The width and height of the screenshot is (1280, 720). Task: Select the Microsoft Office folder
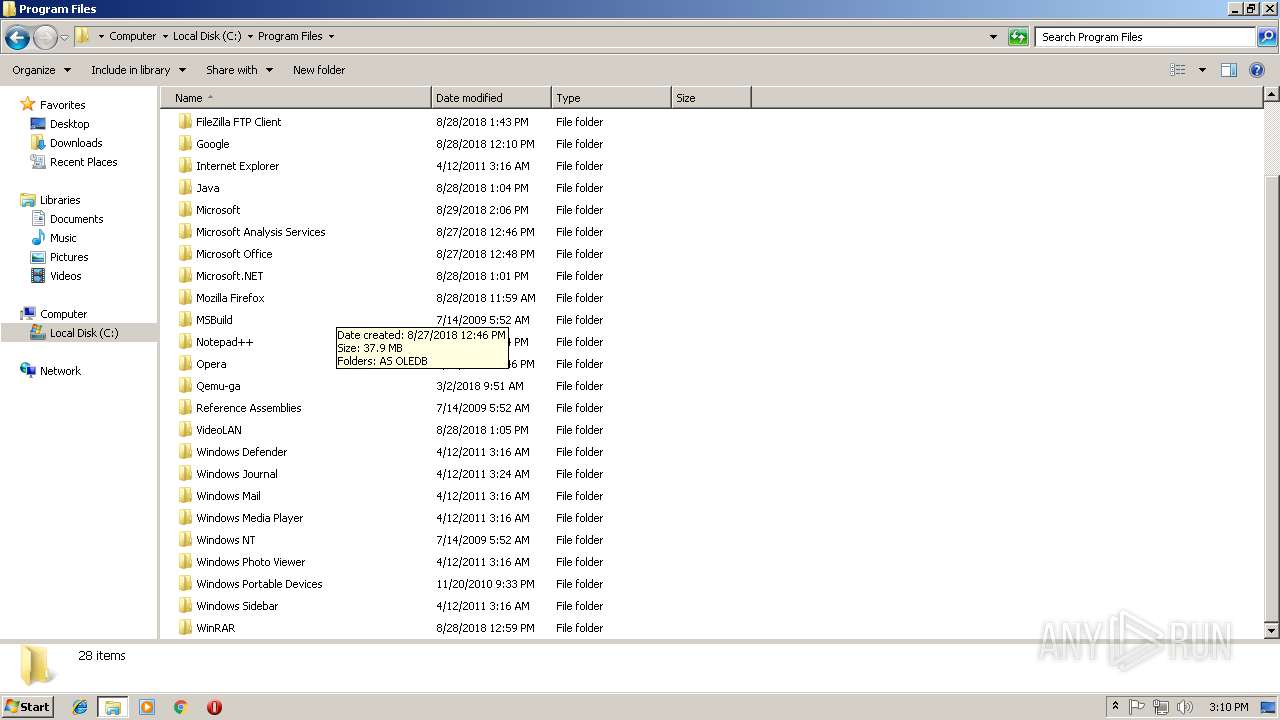[x=234, y=254]
